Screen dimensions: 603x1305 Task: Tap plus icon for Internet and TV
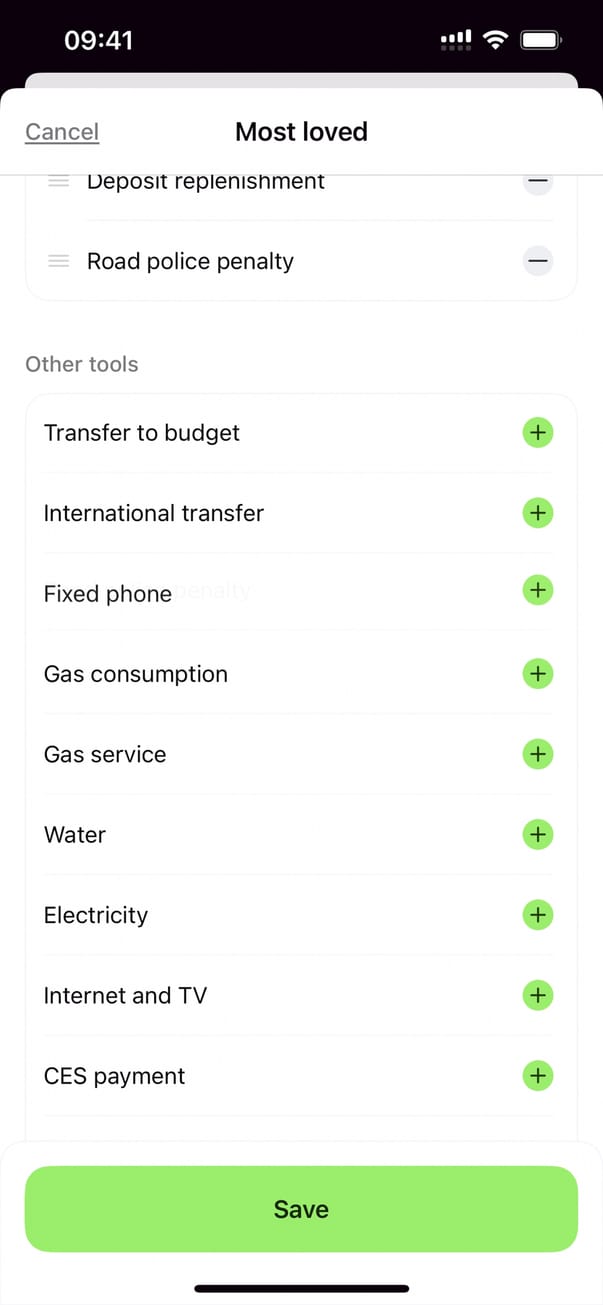tap(538, 995)
